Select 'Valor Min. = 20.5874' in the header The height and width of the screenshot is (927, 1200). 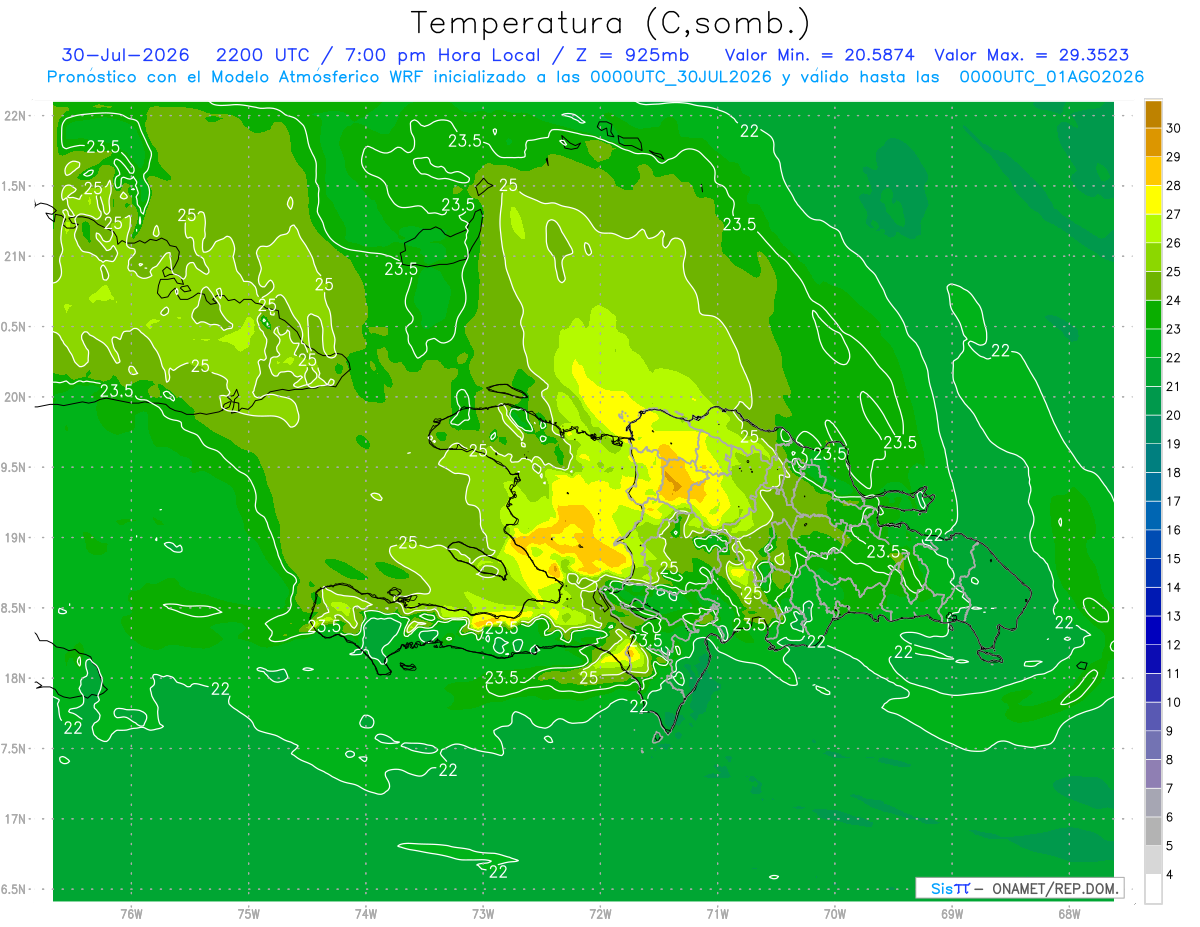[818, 55]
